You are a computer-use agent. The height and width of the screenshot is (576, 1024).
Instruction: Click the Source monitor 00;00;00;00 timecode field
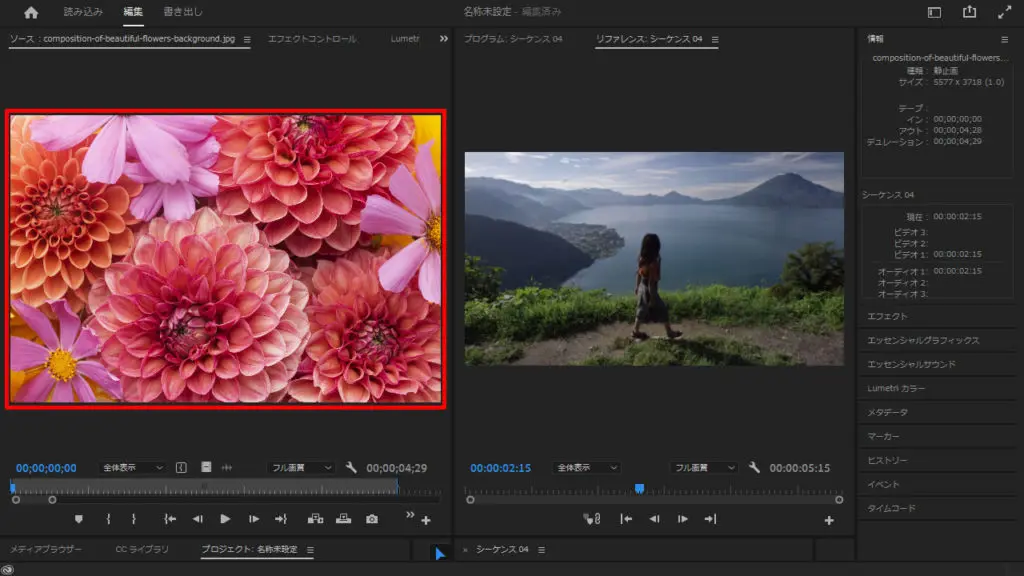(46, 468)
